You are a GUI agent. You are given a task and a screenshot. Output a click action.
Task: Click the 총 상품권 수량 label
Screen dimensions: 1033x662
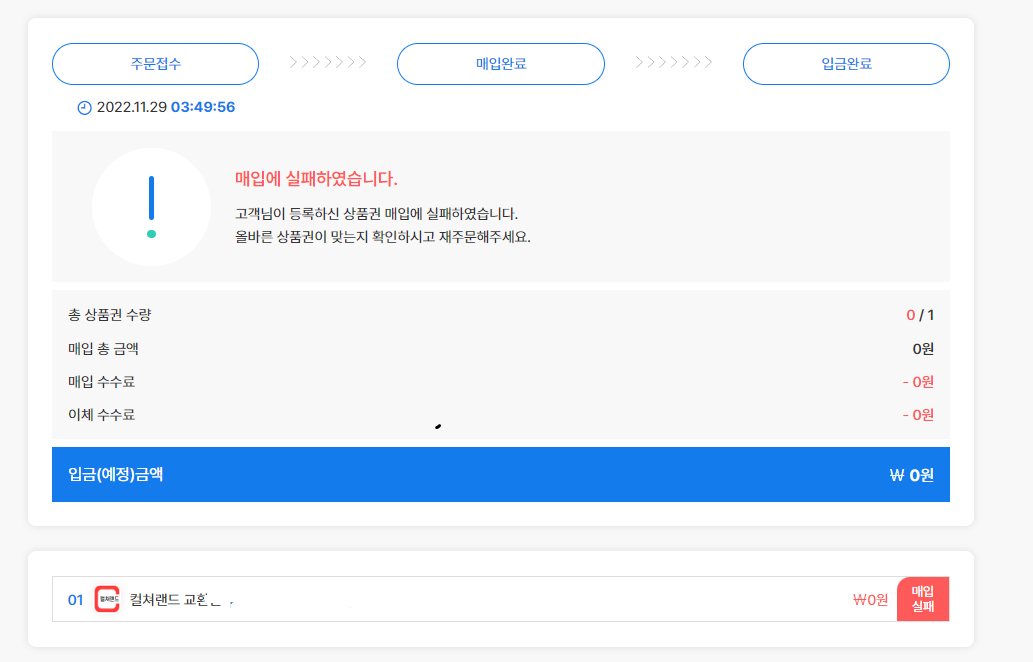[109, 315]
